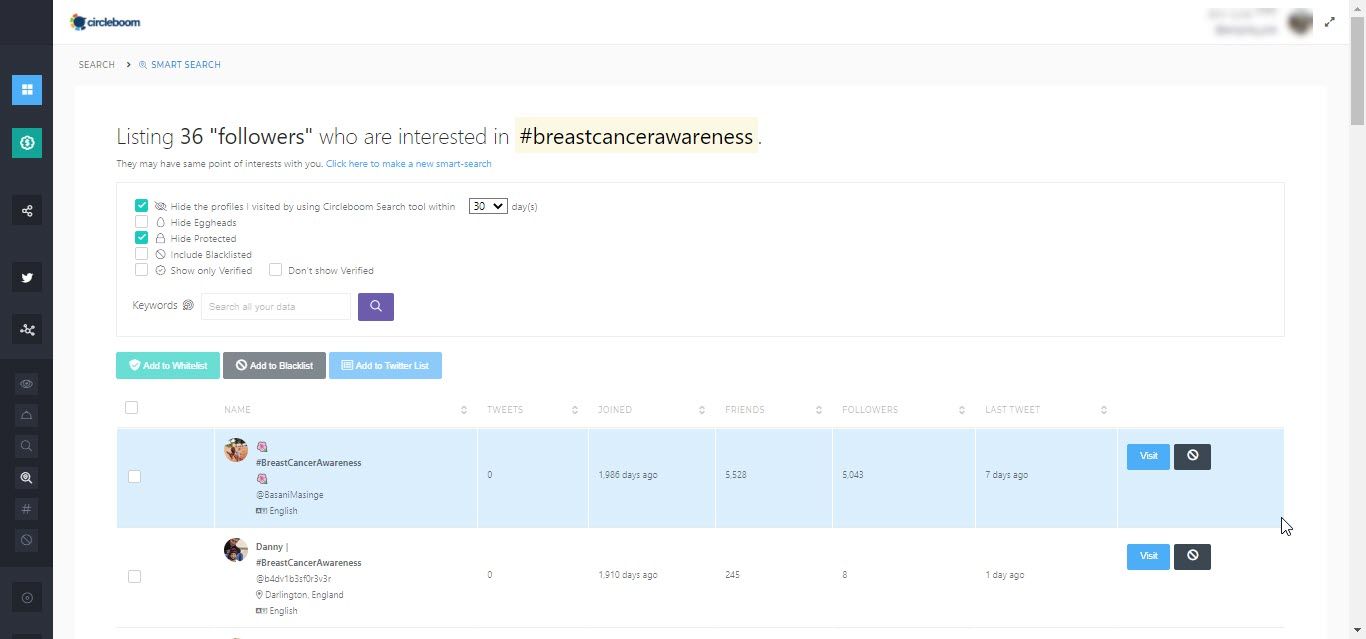
Task: Click the Darlington, England location text
Action: click(304, 595)
